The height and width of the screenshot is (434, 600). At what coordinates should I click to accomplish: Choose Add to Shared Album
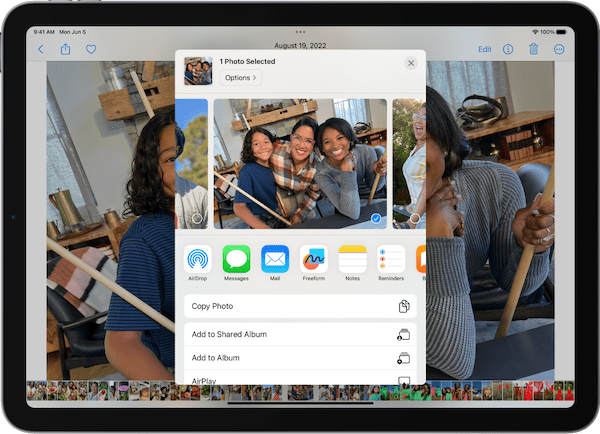point(300,334)
